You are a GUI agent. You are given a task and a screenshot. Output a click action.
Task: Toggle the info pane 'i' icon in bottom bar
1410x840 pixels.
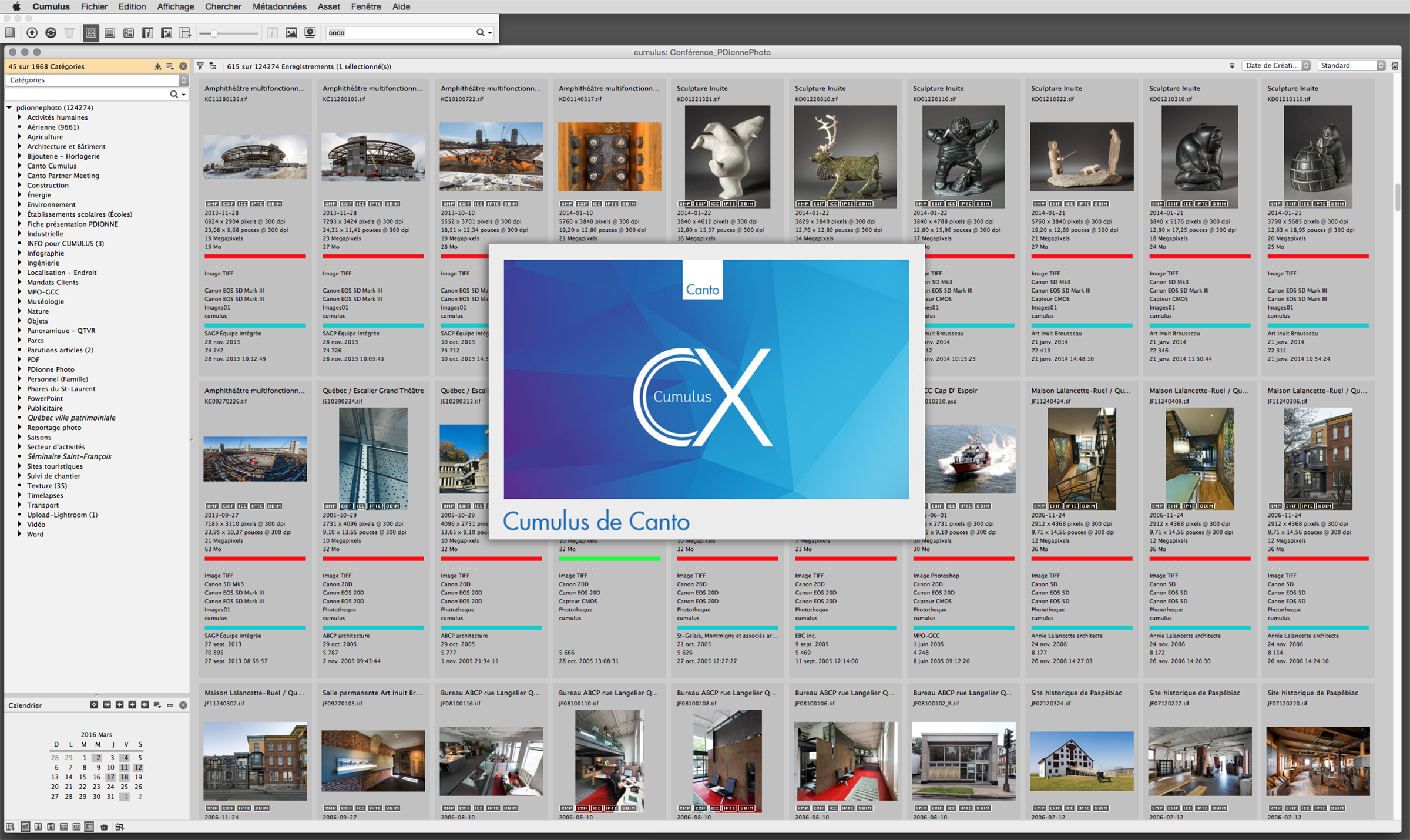38,827
